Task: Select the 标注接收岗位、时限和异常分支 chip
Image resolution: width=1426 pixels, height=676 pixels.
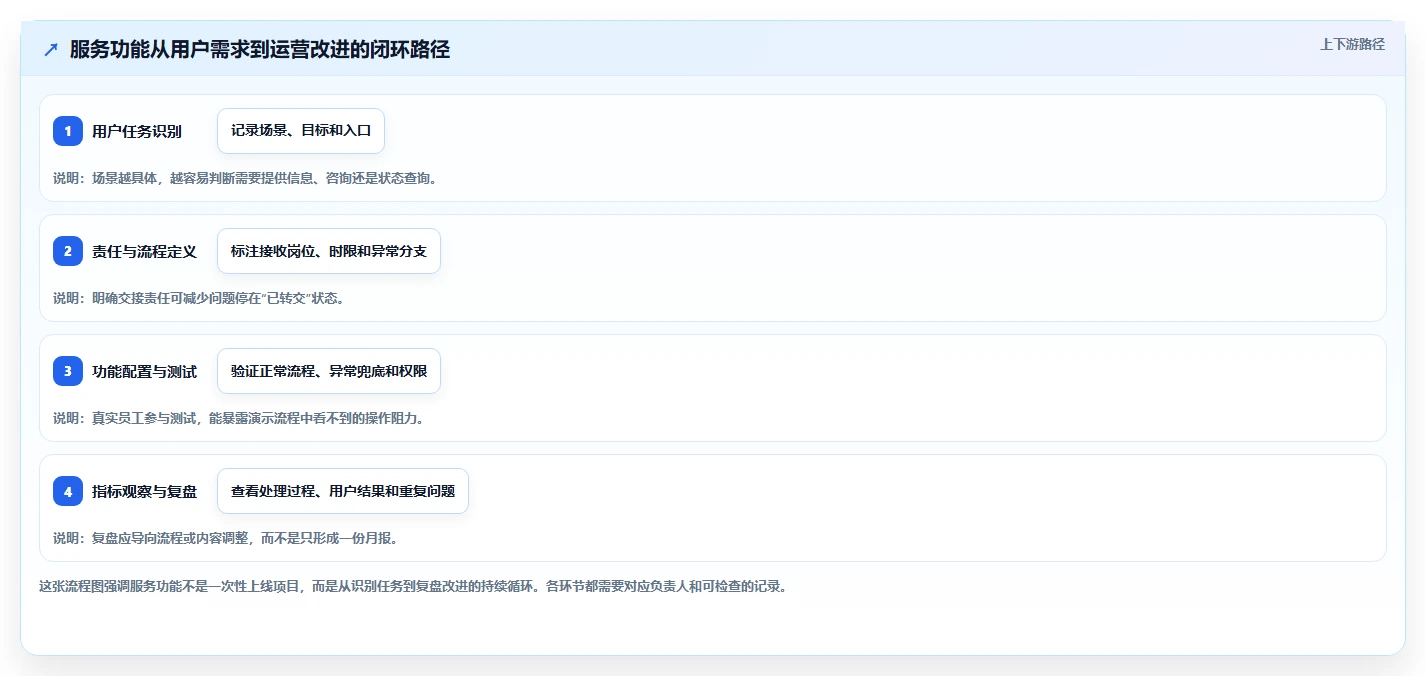Action: pos(329,251)
